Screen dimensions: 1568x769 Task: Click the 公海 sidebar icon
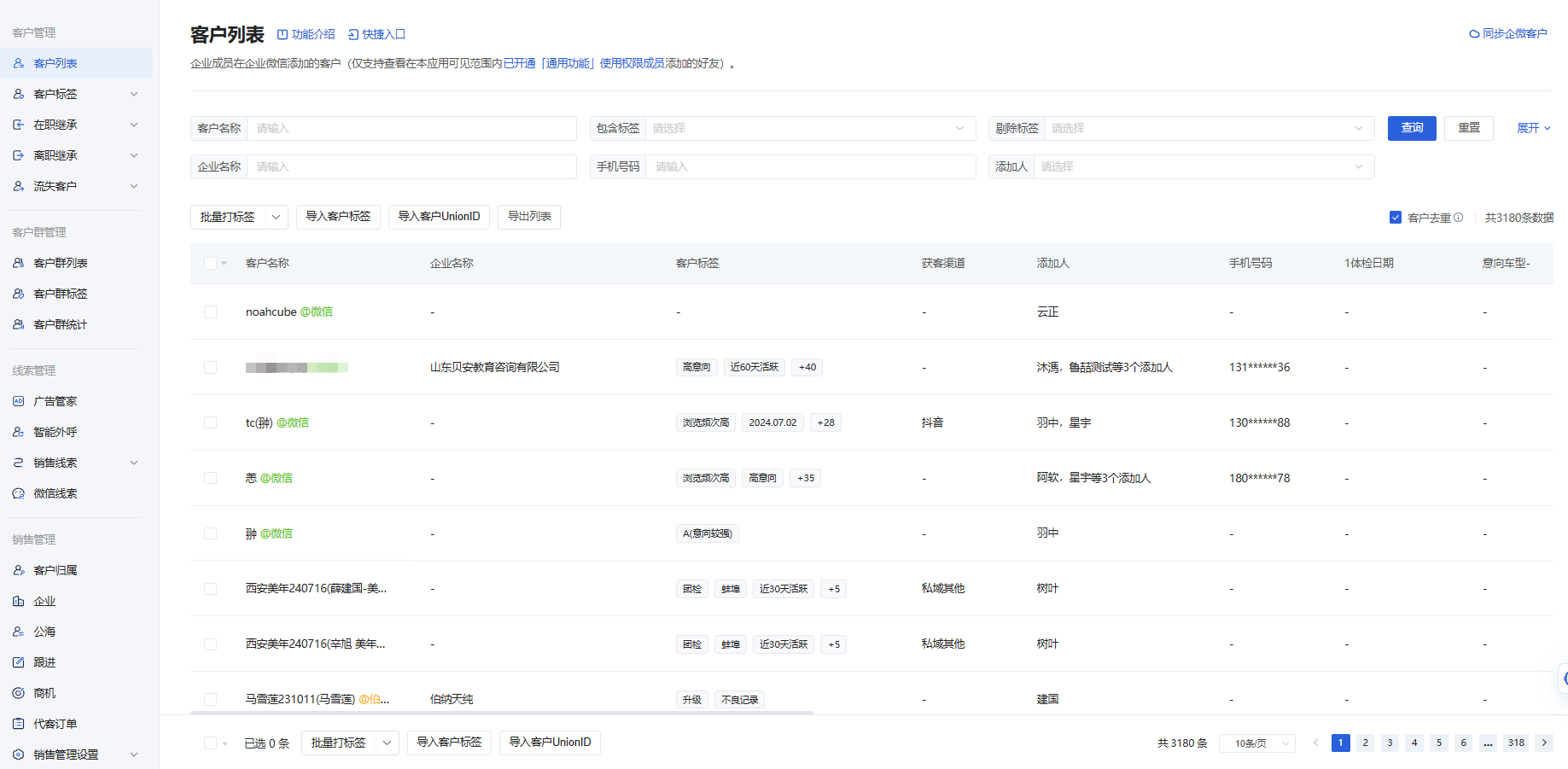point(19,632)
